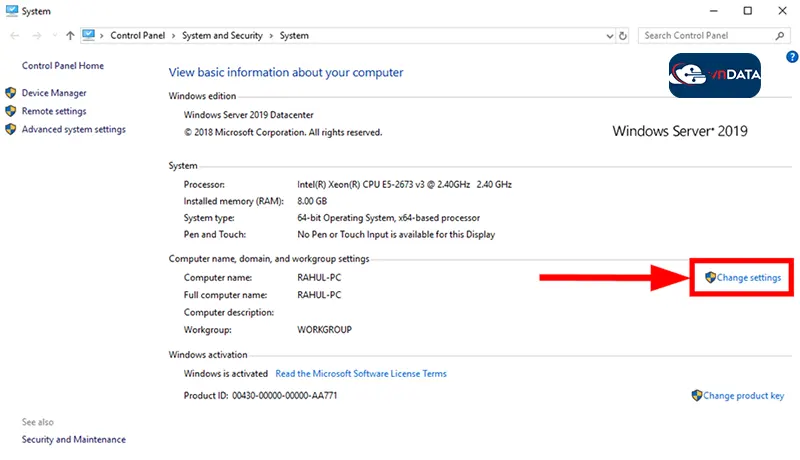Image resolution: width=800 pixels, height=460 pixels.
Task: Select Control Panel in the breadcrumb path
Action: [x=138, y=36]
